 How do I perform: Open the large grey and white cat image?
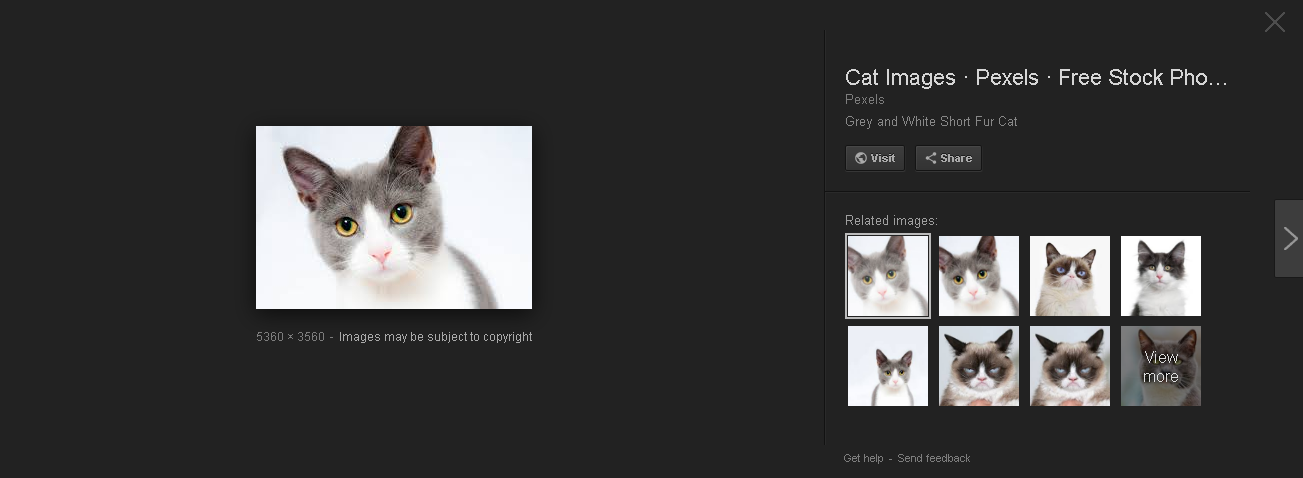point(394,217)
